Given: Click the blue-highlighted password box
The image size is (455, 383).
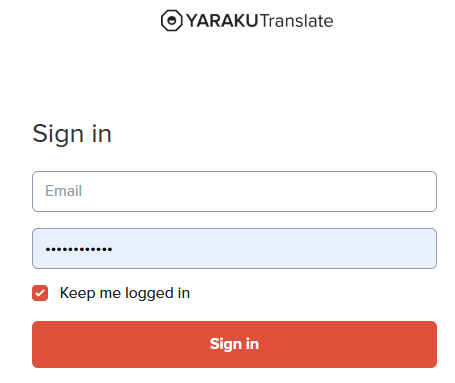Looking at the screenshot, I should [x=234, y=248].
